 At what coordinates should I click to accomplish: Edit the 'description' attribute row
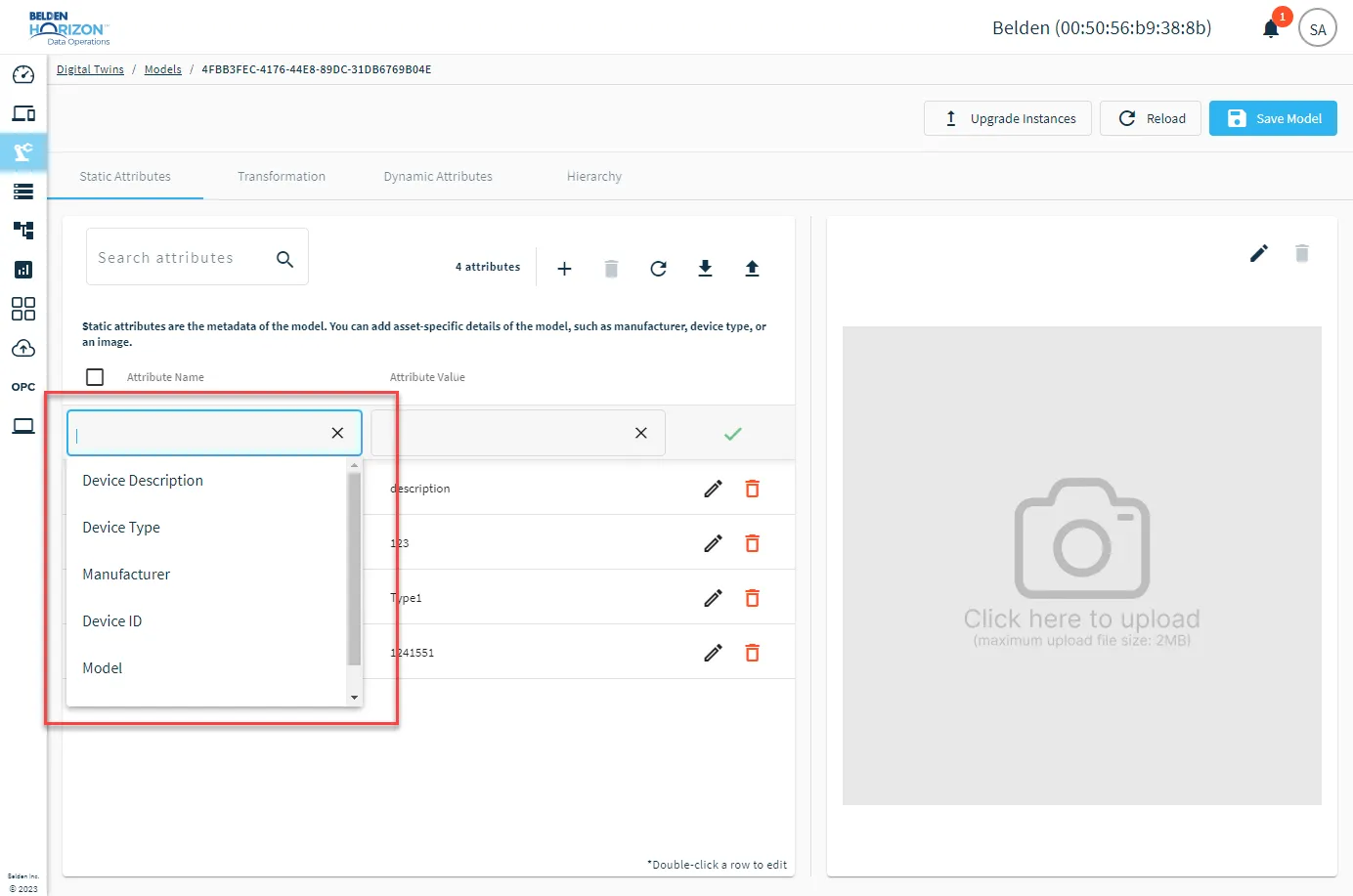pyautogui.click(x=714, y=489)
